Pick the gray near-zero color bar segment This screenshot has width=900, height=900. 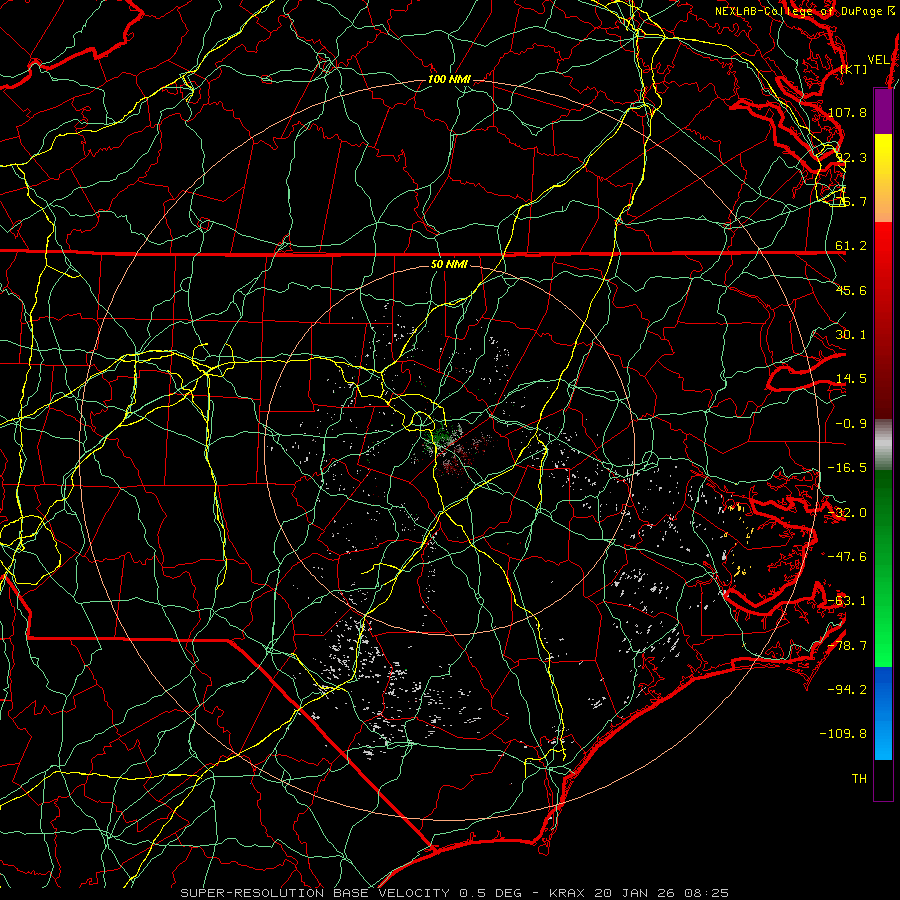(883, 445)
